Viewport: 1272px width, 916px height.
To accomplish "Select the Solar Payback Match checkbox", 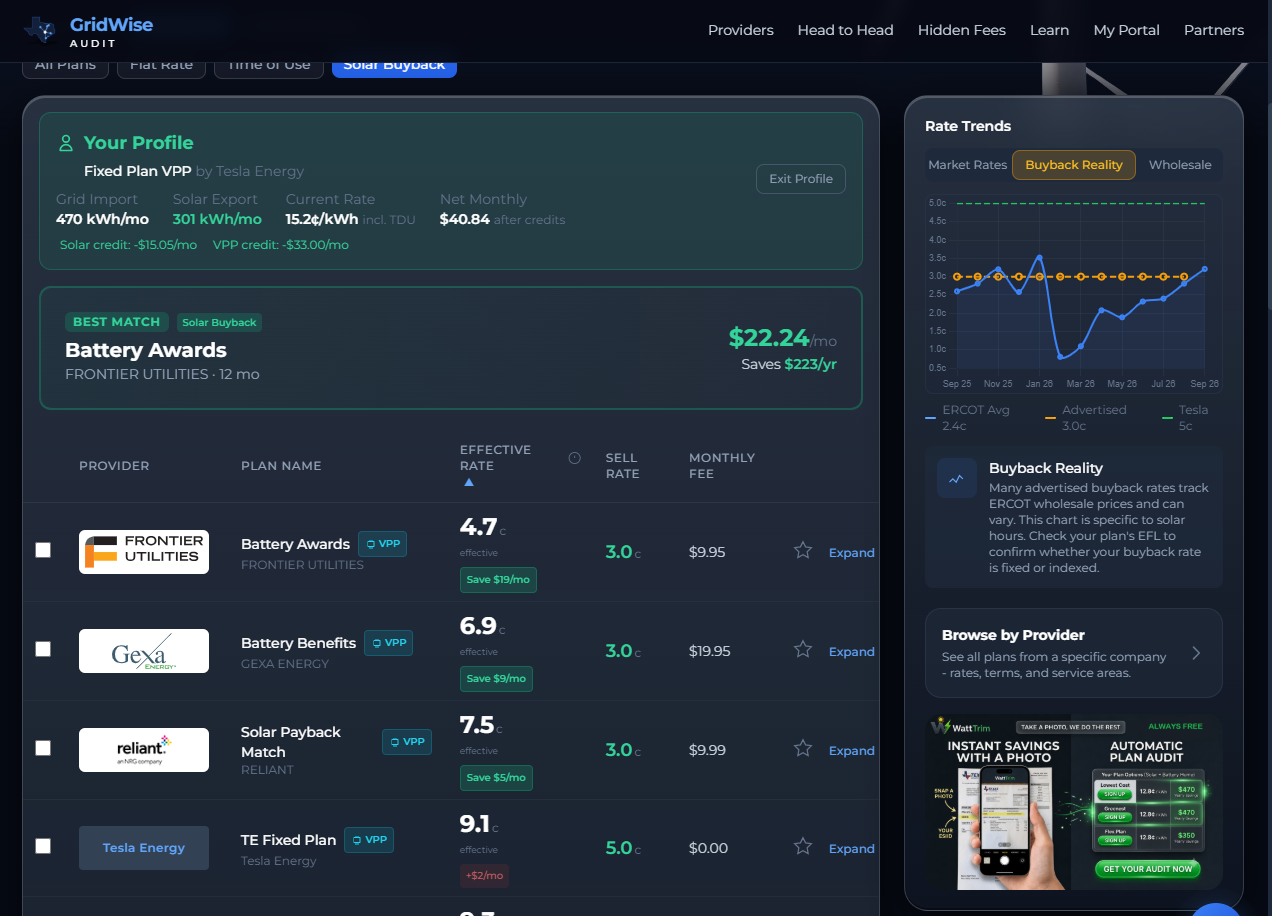I will 43,748.
